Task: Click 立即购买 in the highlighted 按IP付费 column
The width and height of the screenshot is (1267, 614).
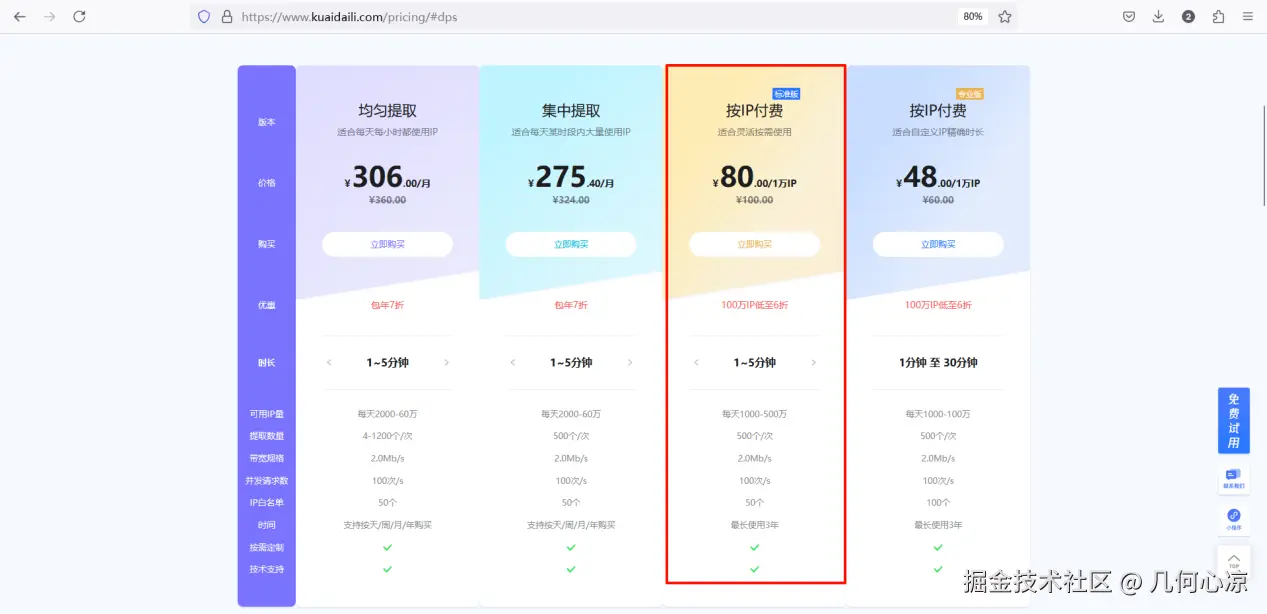Action: tap(754, 244)
